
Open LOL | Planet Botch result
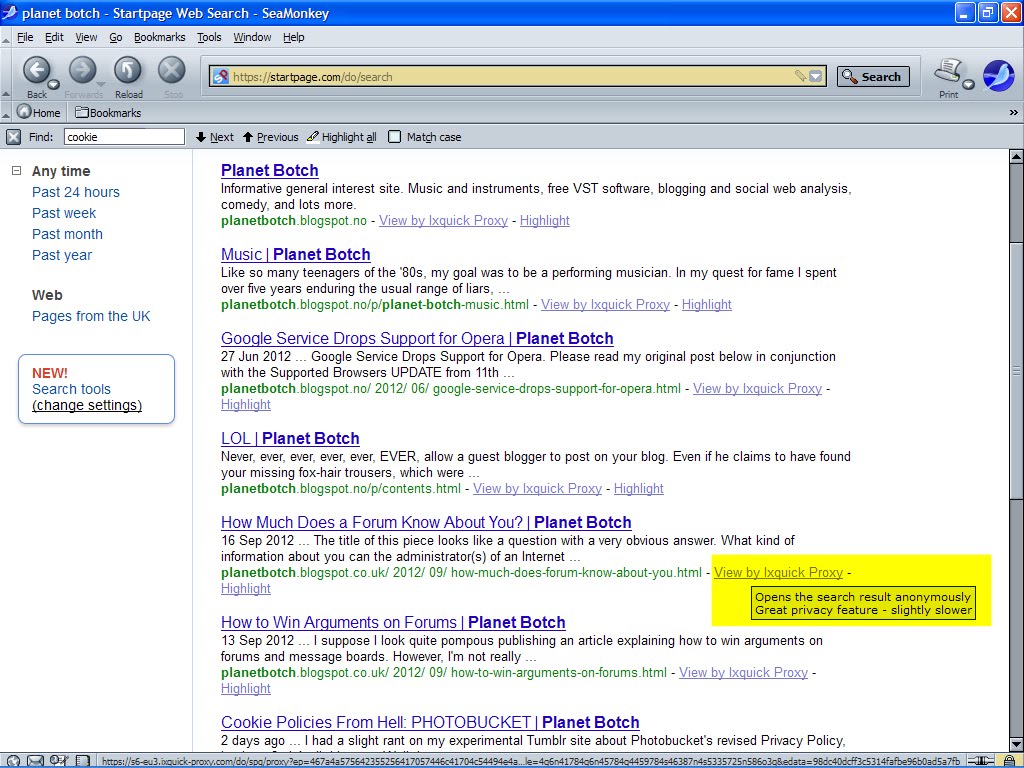(x=291, y=438)
